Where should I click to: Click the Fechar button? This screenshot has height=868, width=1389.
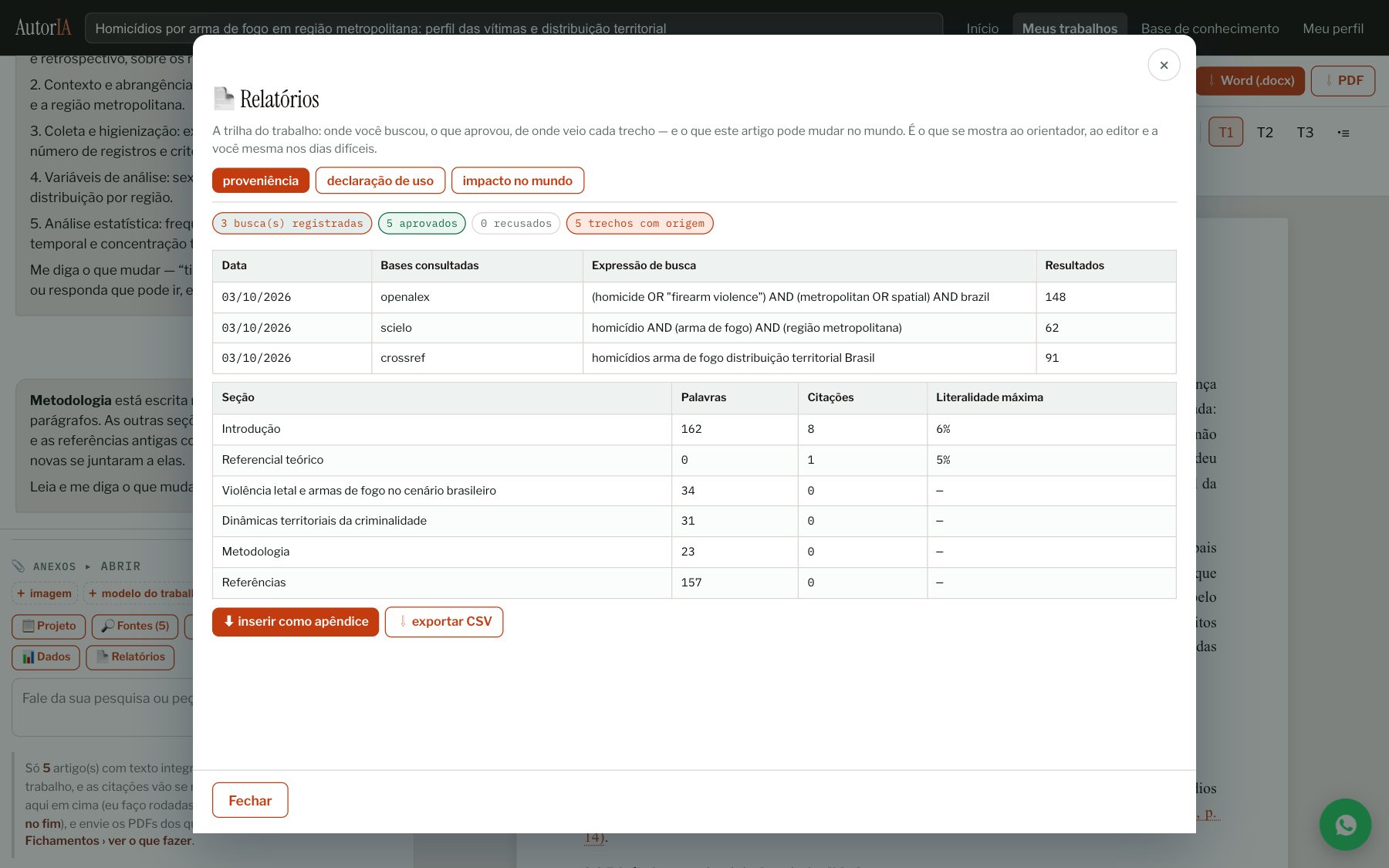coord(250,800)
